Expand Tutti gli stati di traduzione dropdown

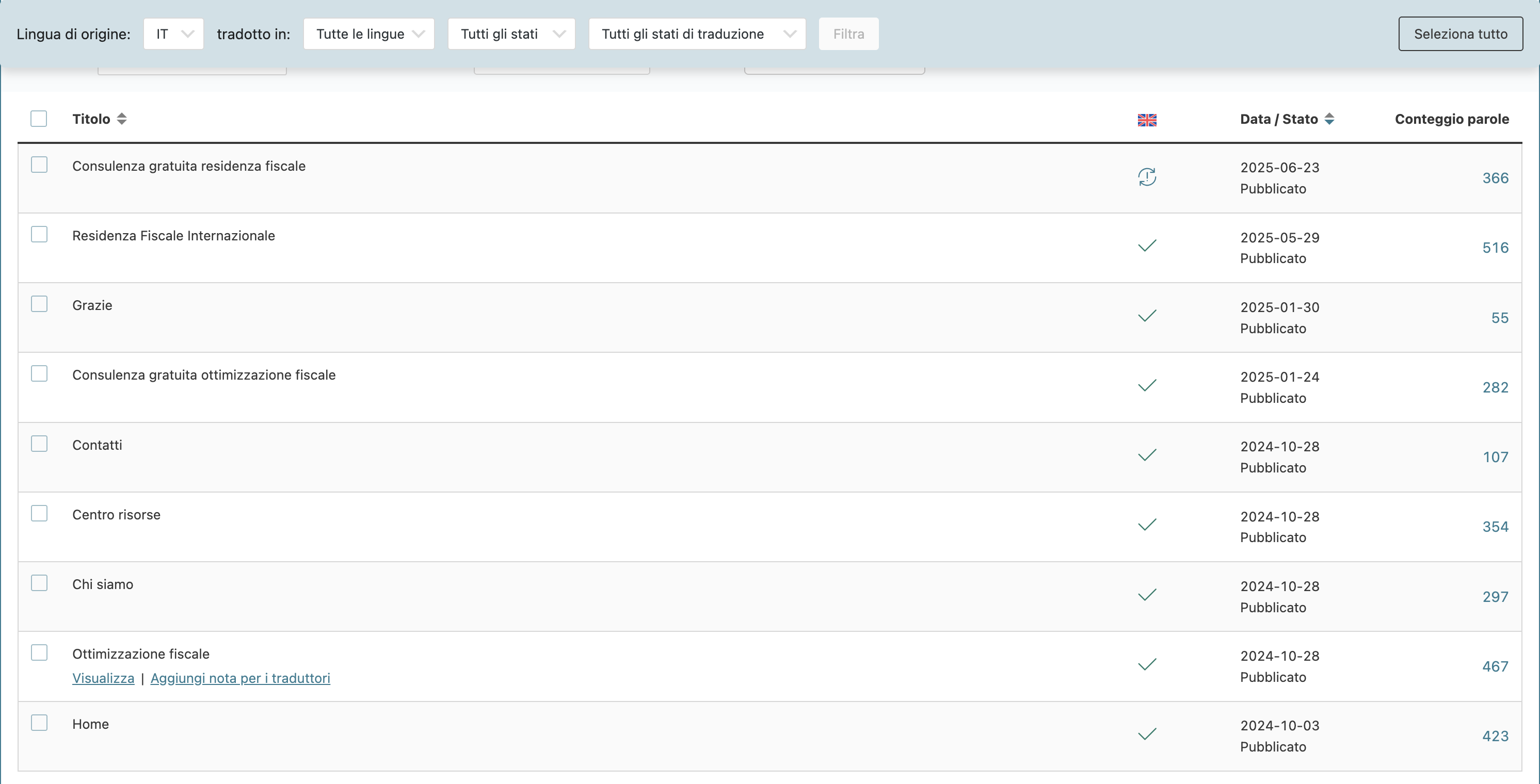(697, 34)
